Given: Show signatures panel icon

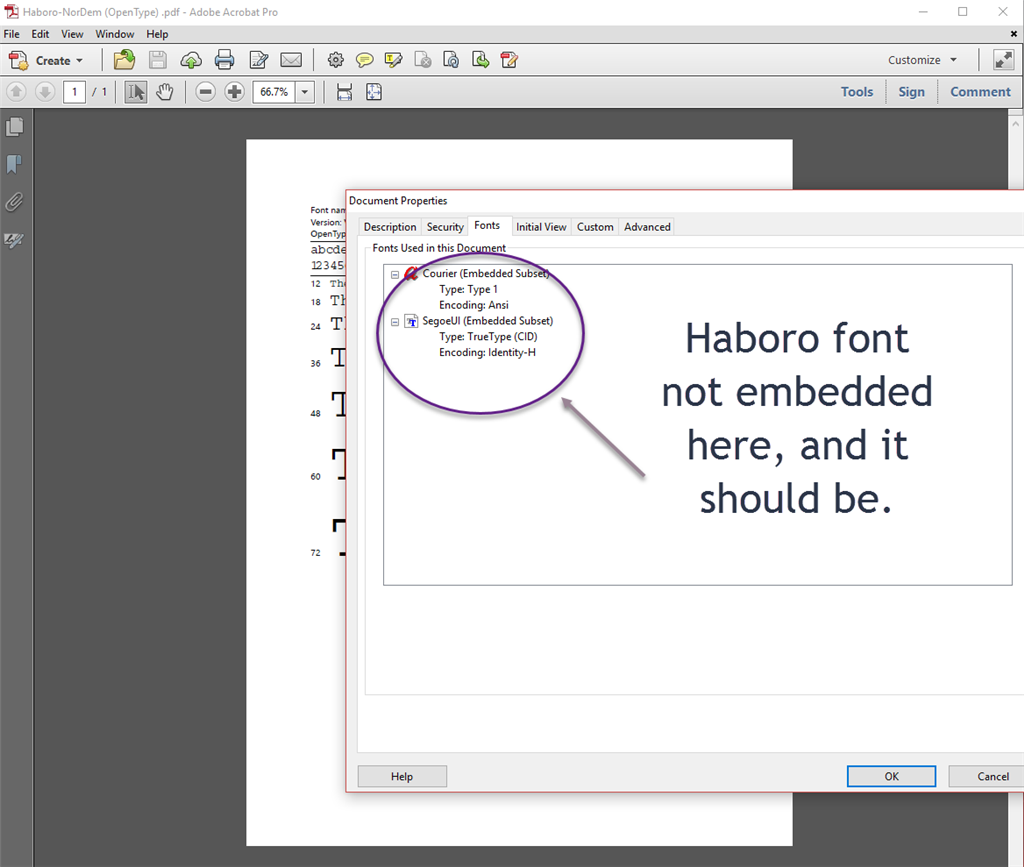Looking at the screenshot, I should coord(14,240).
